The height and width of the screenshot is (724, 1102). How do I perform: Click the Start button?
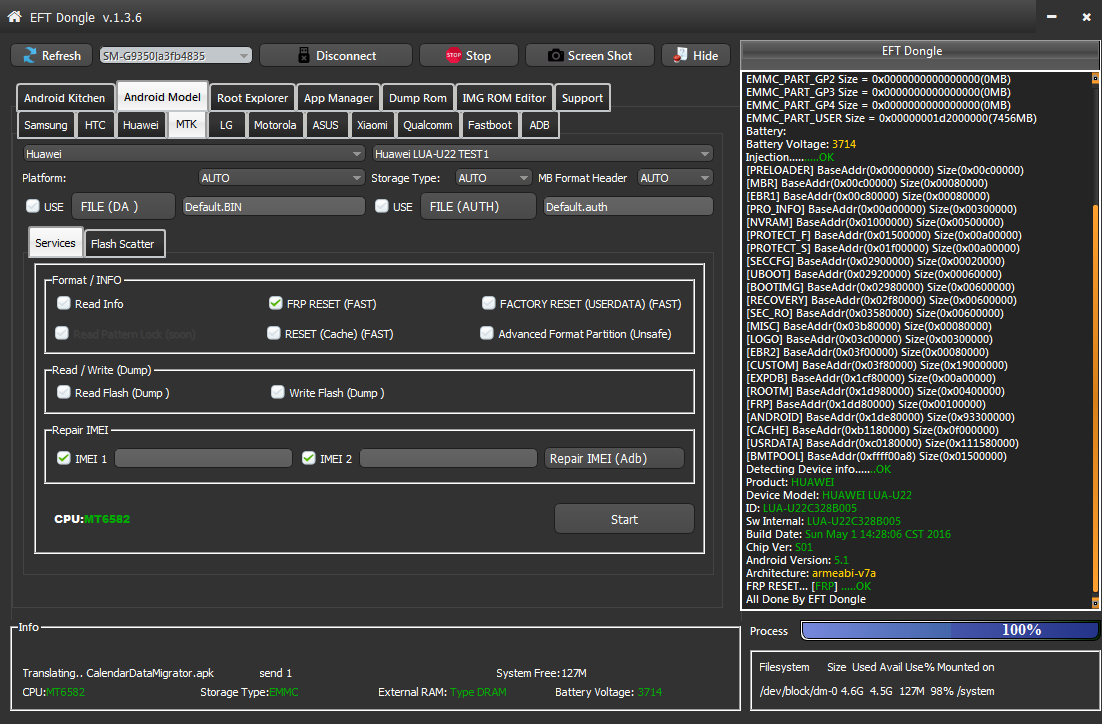(624, 519)
